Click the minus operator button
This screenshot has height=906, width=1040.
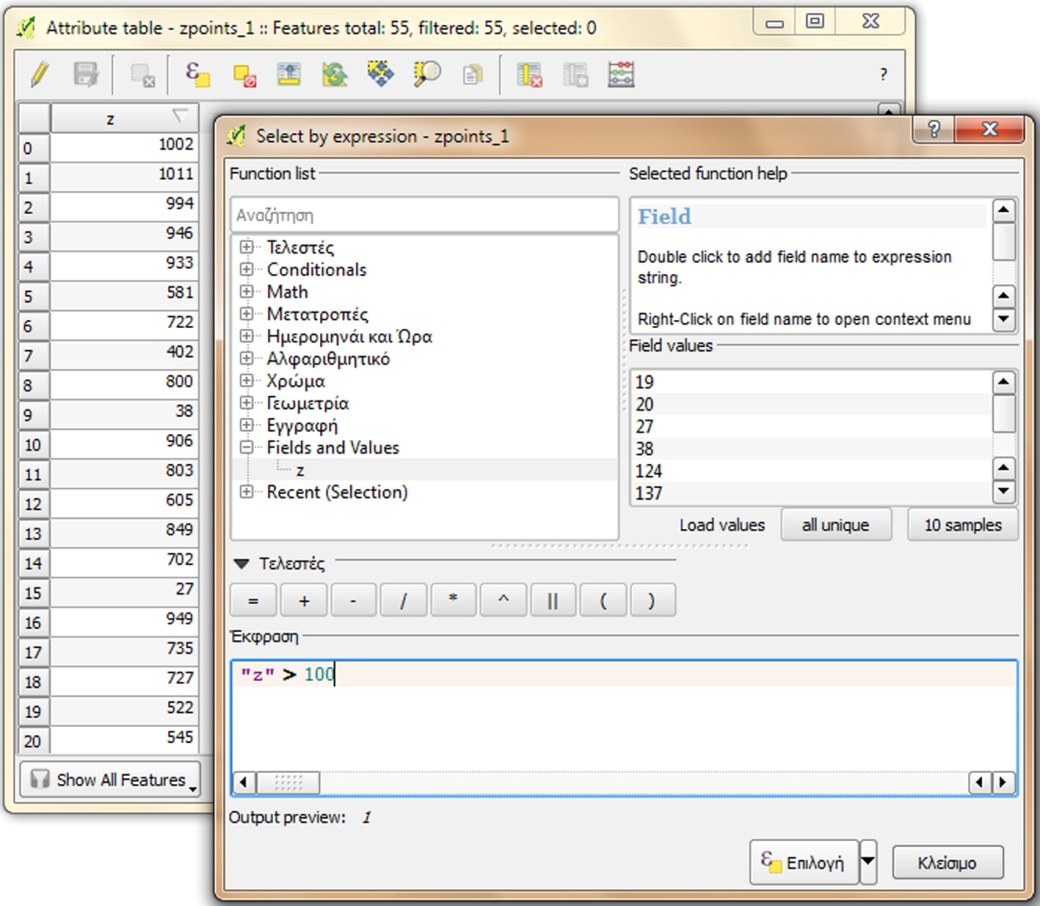354,601
